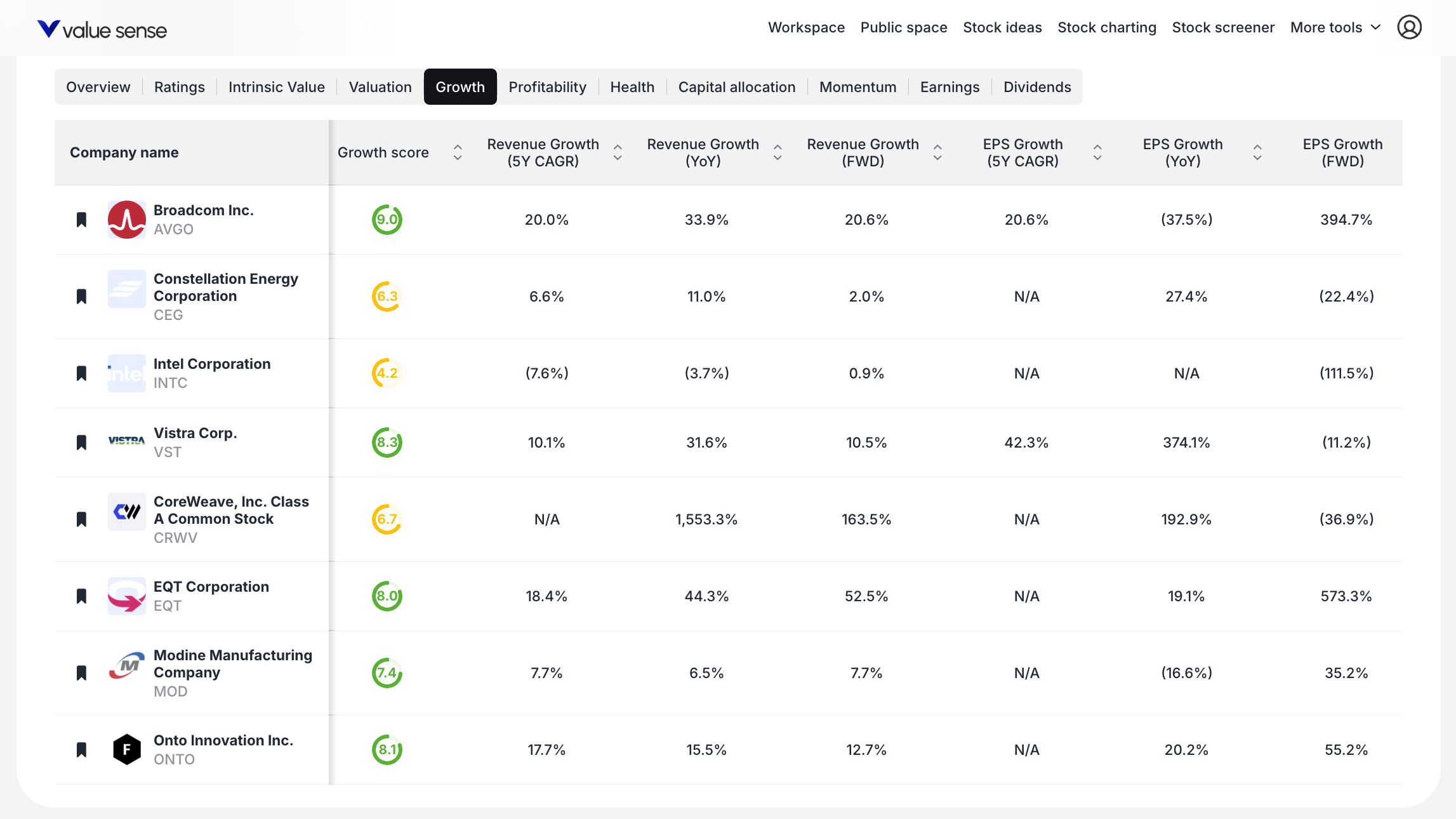Sort the table by Growth score

pos(457,152)
